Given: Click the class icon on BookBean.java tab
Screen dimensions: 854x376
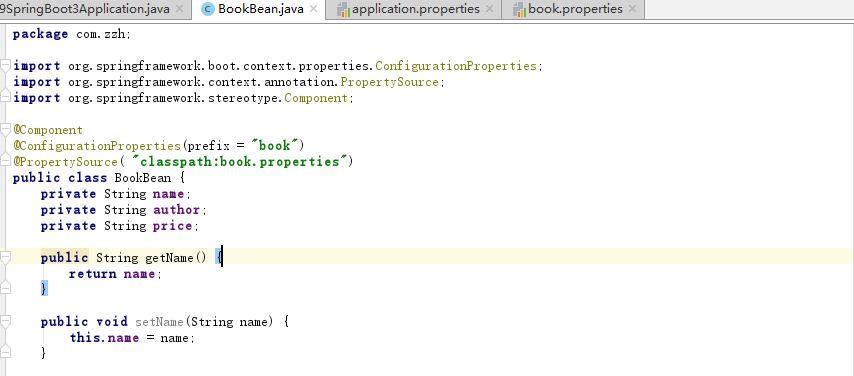Looking at the screenshot, I should tap(208, 9).
